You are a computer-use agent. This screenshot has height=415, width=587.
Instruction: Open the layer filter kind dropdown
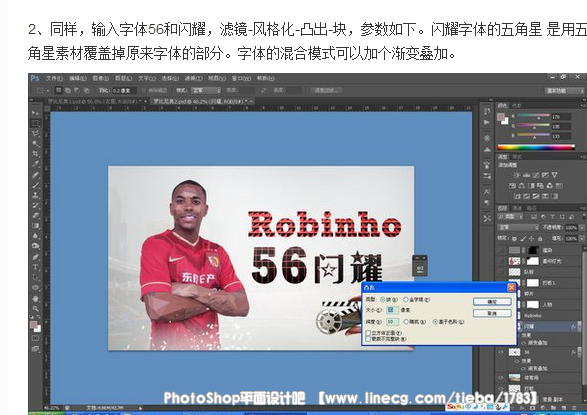click(x=511, y=217)
